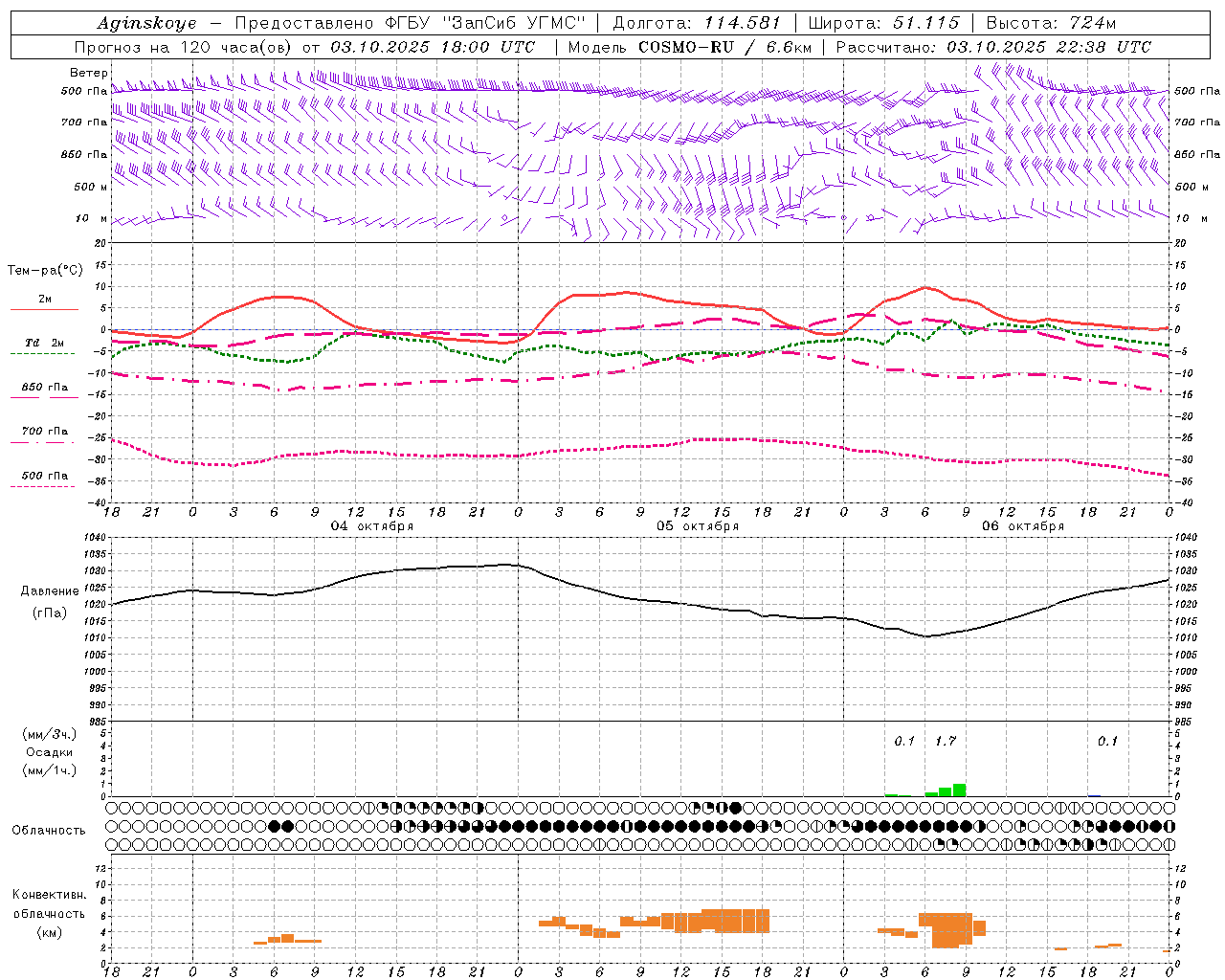
Task: Click computed time "03.10.2025 22:38 UTC"
Action: pos(1049,47)
